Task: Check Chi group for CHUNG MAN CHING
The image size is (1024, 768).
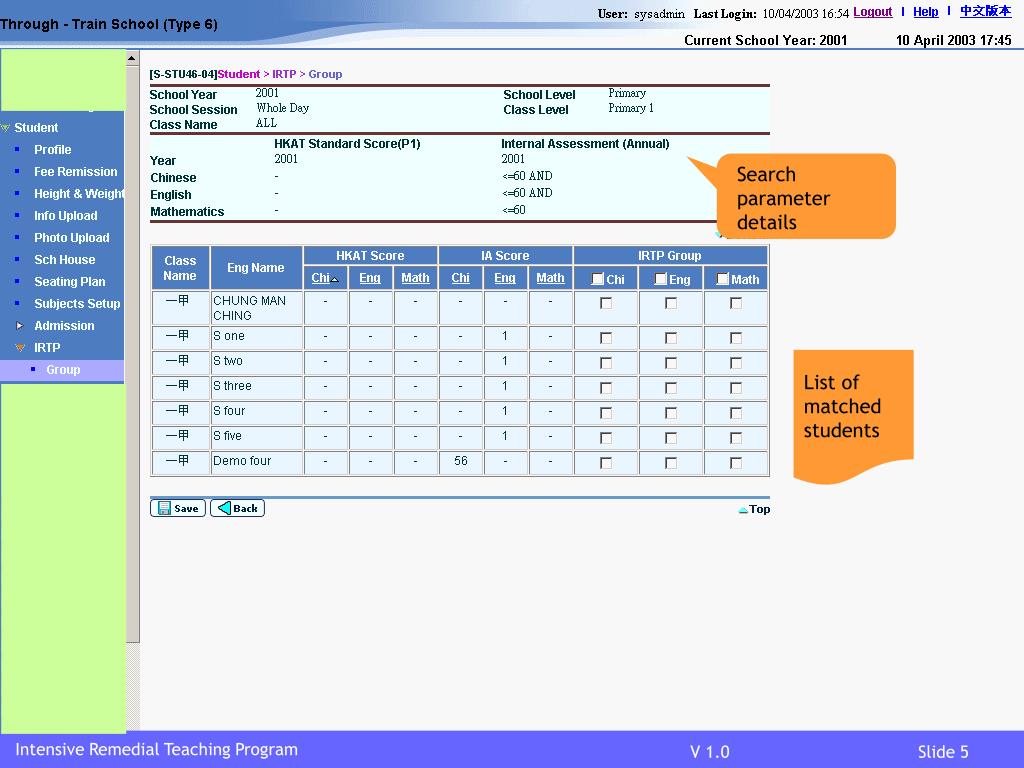Action: click(606, 303)
